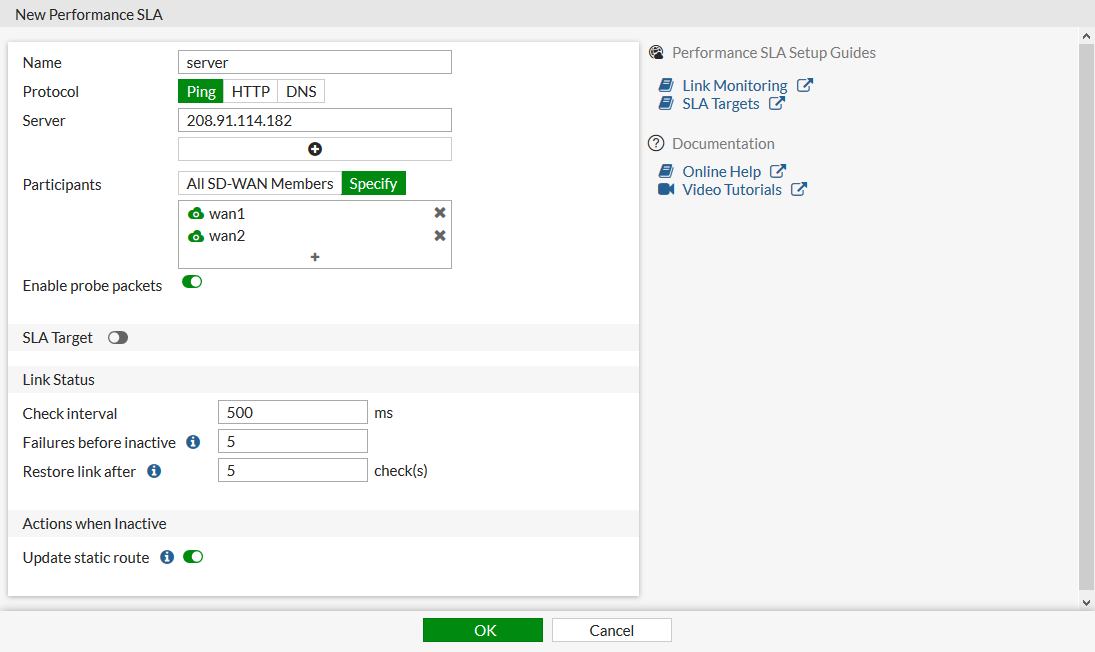Screen dimensions: 1095x652
Task: Disable the Enable probe packets toggle
Action: pos(191,281)
